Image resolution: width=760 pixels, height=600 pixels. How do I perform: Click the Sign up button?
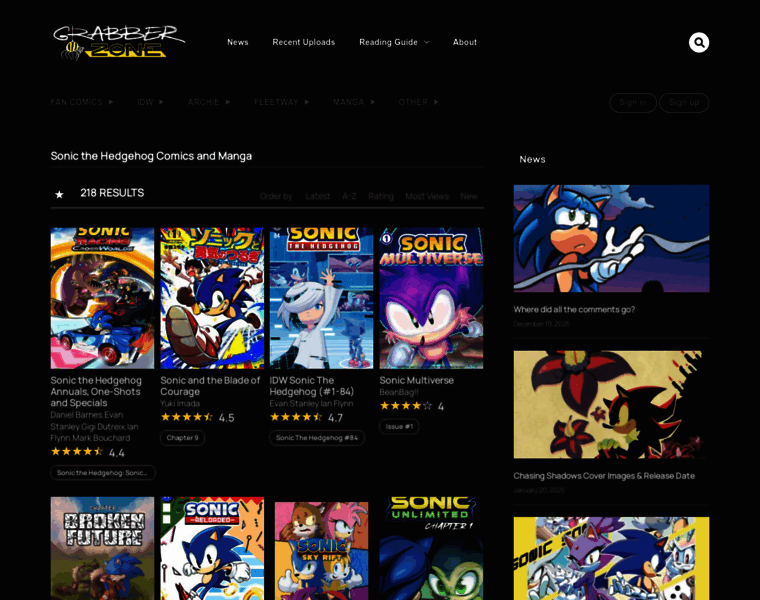(x=684, y=103)
